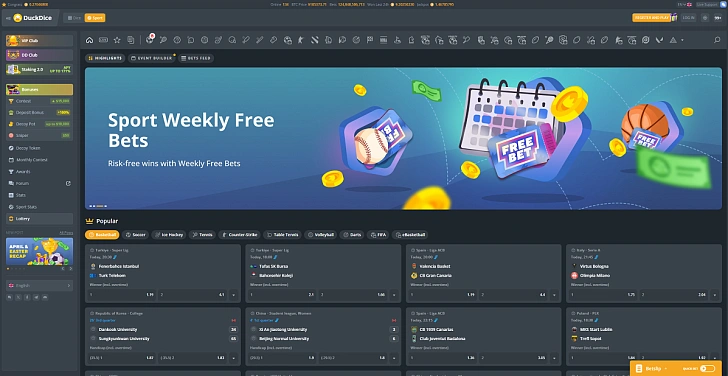Open the bet history documents icon
This screenshot has width=728, height=376.
[131, 40]
